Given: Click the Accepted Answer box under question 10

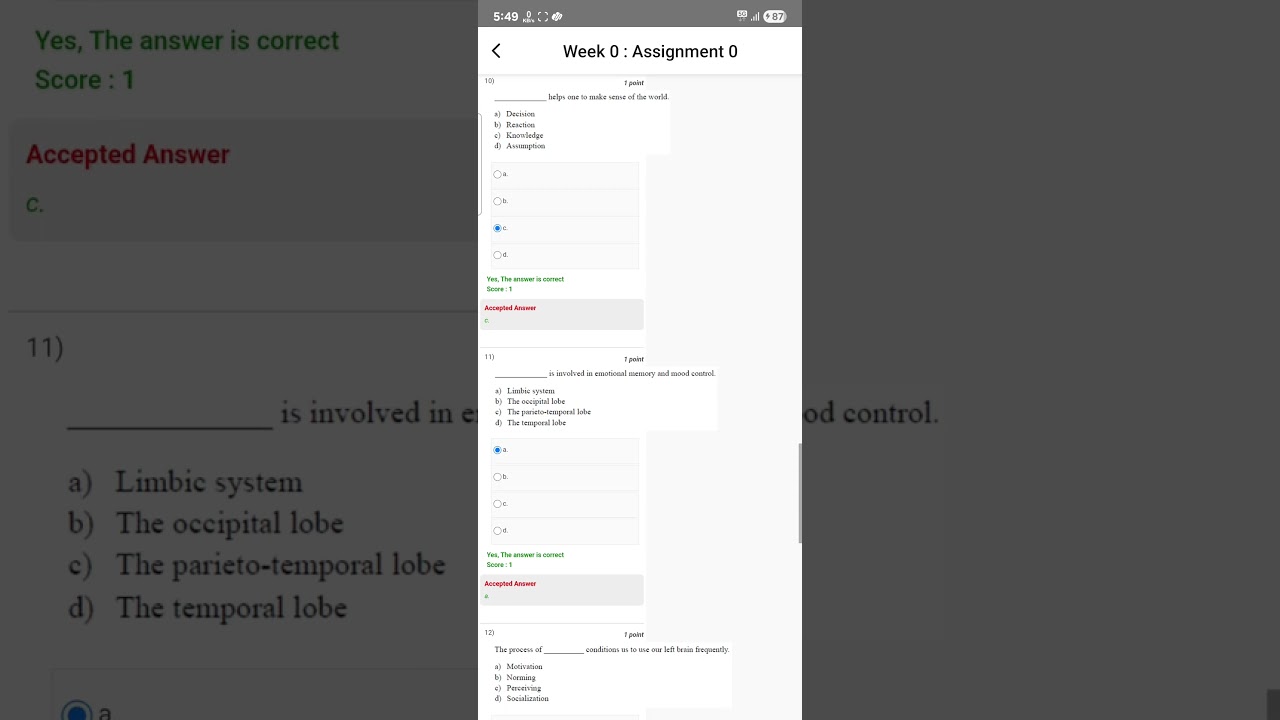Looking at the screenshot, I should [x=562, y=314].
